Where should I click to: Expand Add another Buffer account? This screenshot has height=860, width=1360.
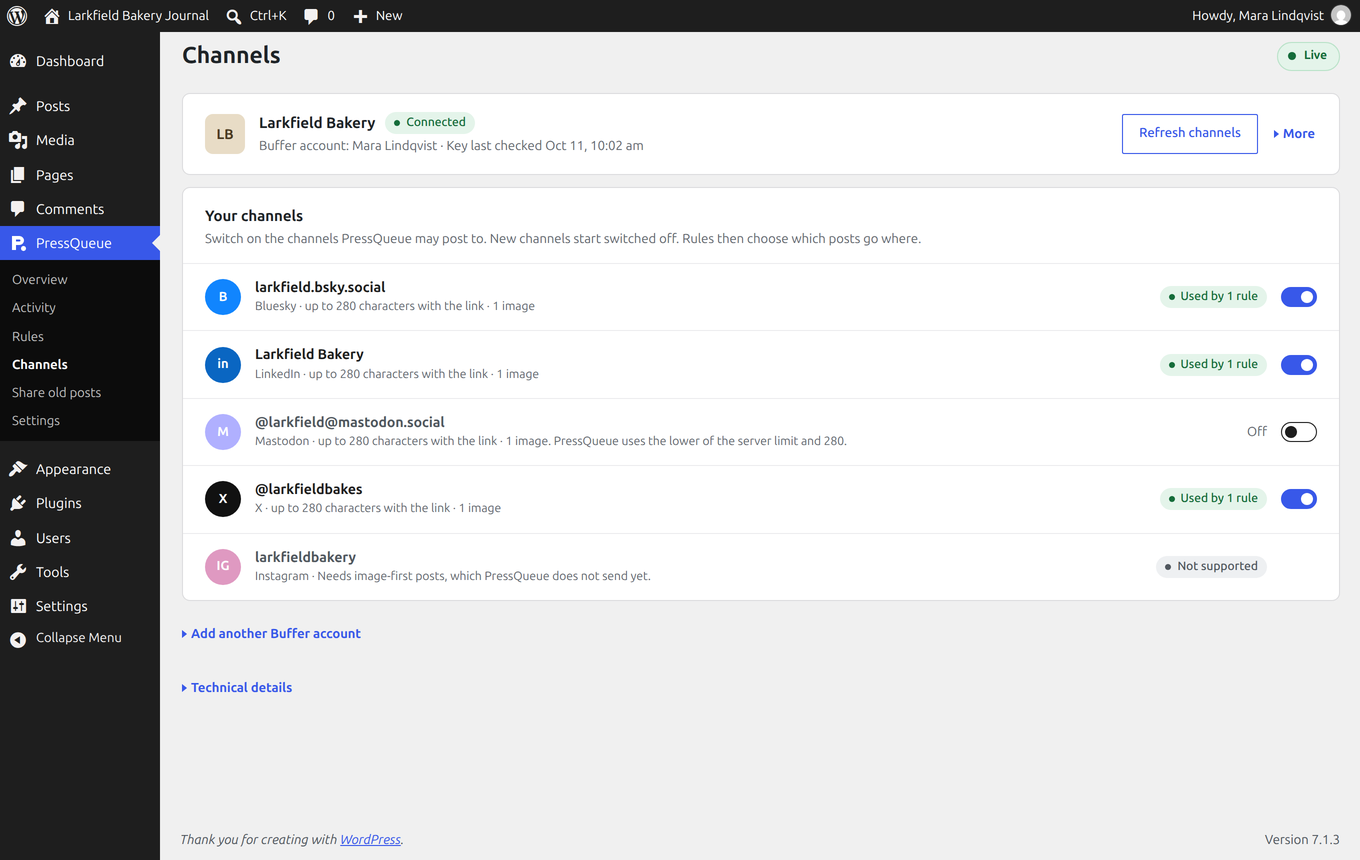(271, 634)
